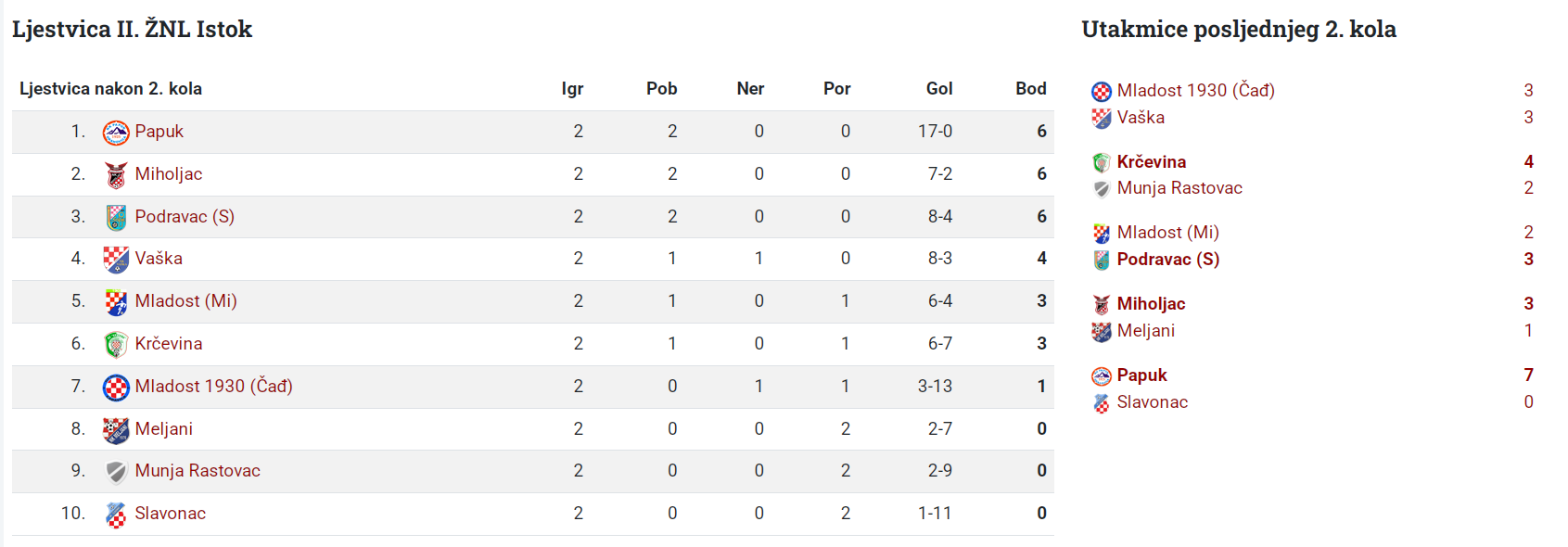This screenshot has width=1568, height=547.
Task: Click the Miholjac club crest in standings
Action: [x=116, y=175]
